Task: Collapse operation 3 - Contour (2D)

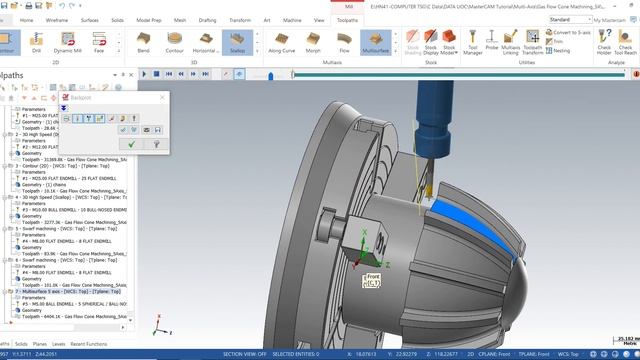Action: point(5,166)
